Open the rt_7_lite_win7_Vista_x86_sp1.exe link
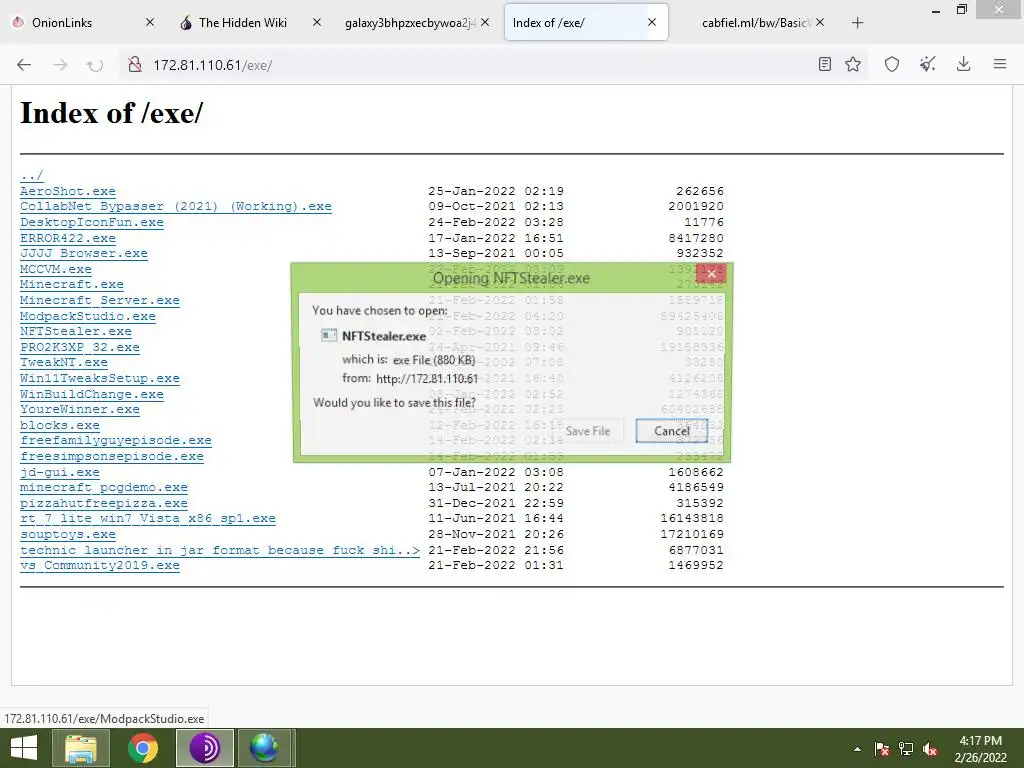1024x768 pixels. (x=148, y=519)
